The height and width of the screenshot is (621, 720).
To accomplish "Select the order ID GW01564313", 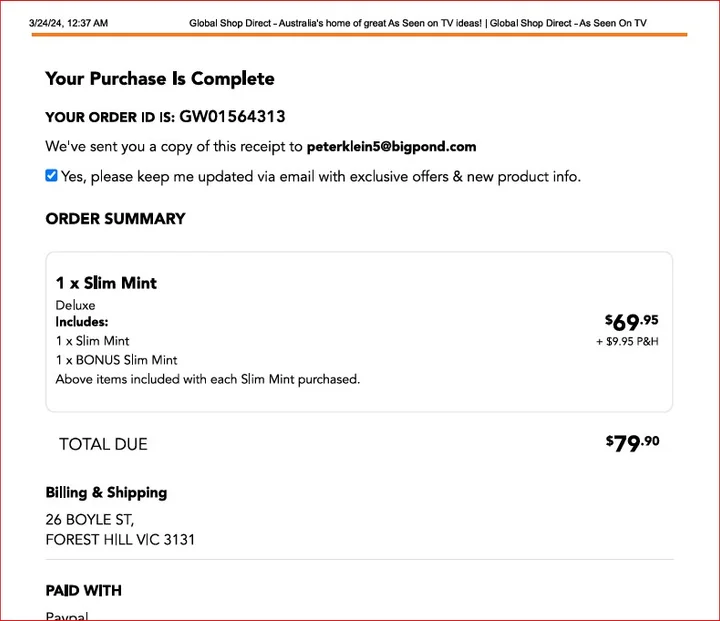I will tap(232, 117).
